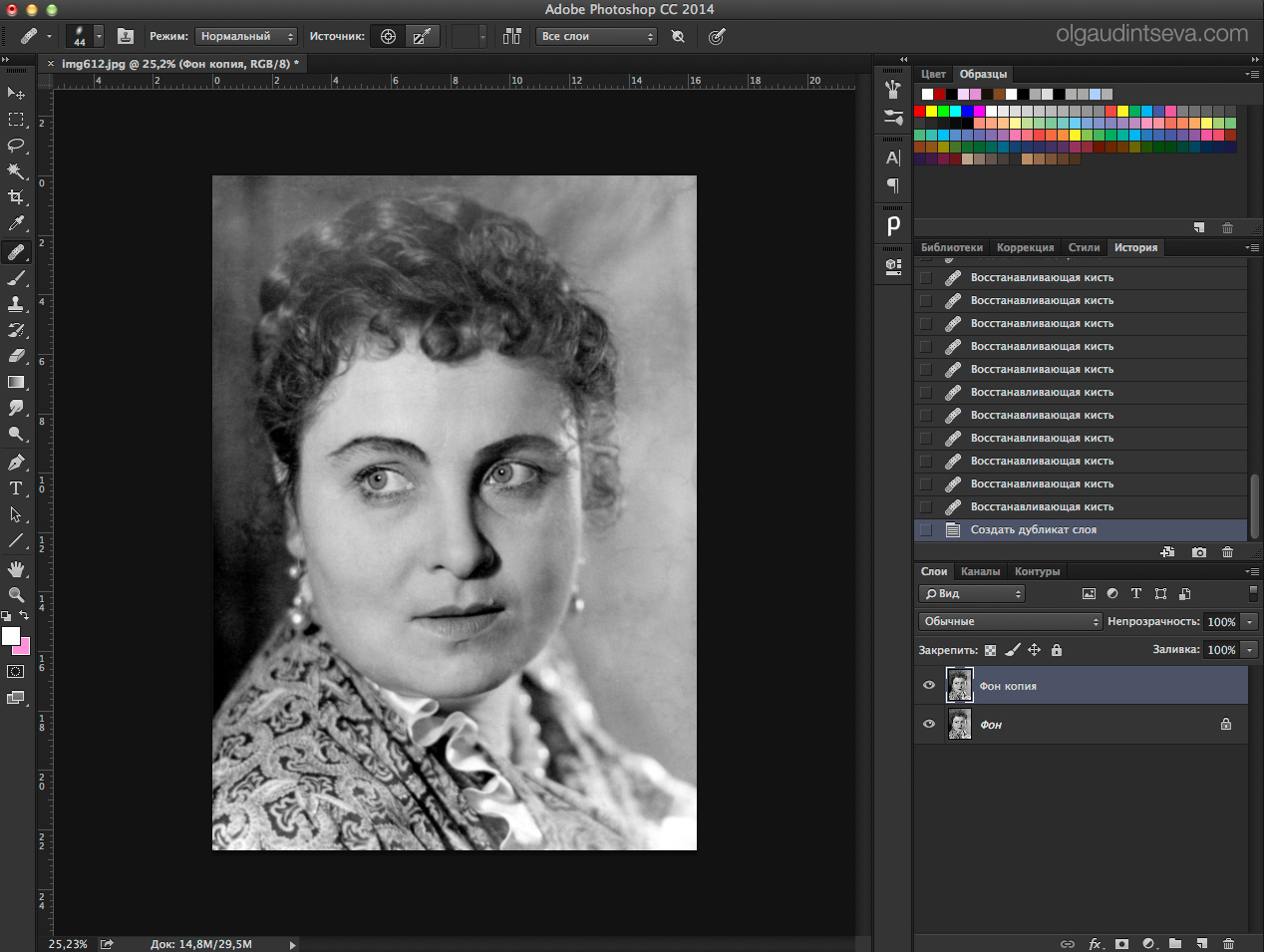Toggle lock position for the layer
The width and height of the screenshot is (1264, 952).
tap(1034, 650)
